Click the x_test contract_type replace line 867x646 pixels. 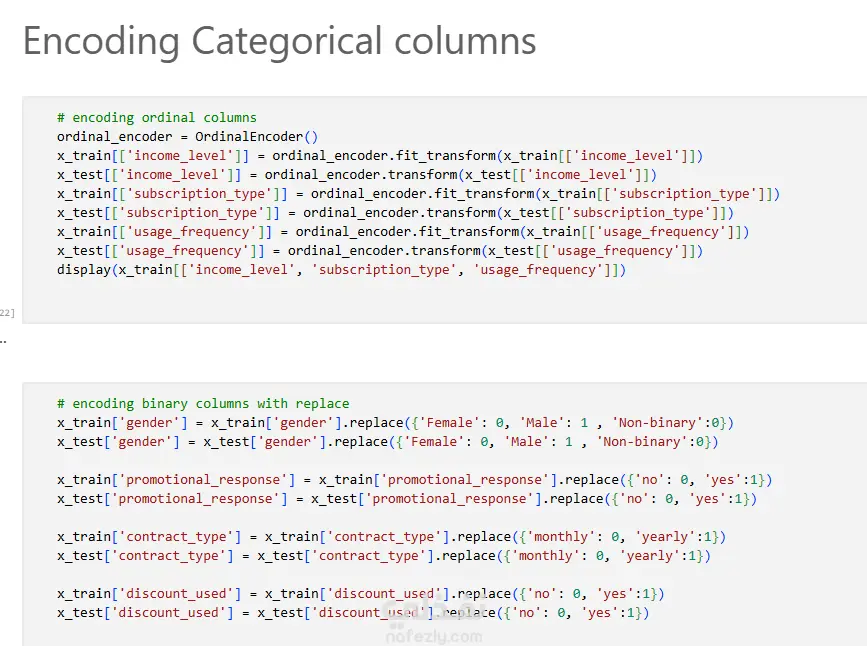pos(383,556)
